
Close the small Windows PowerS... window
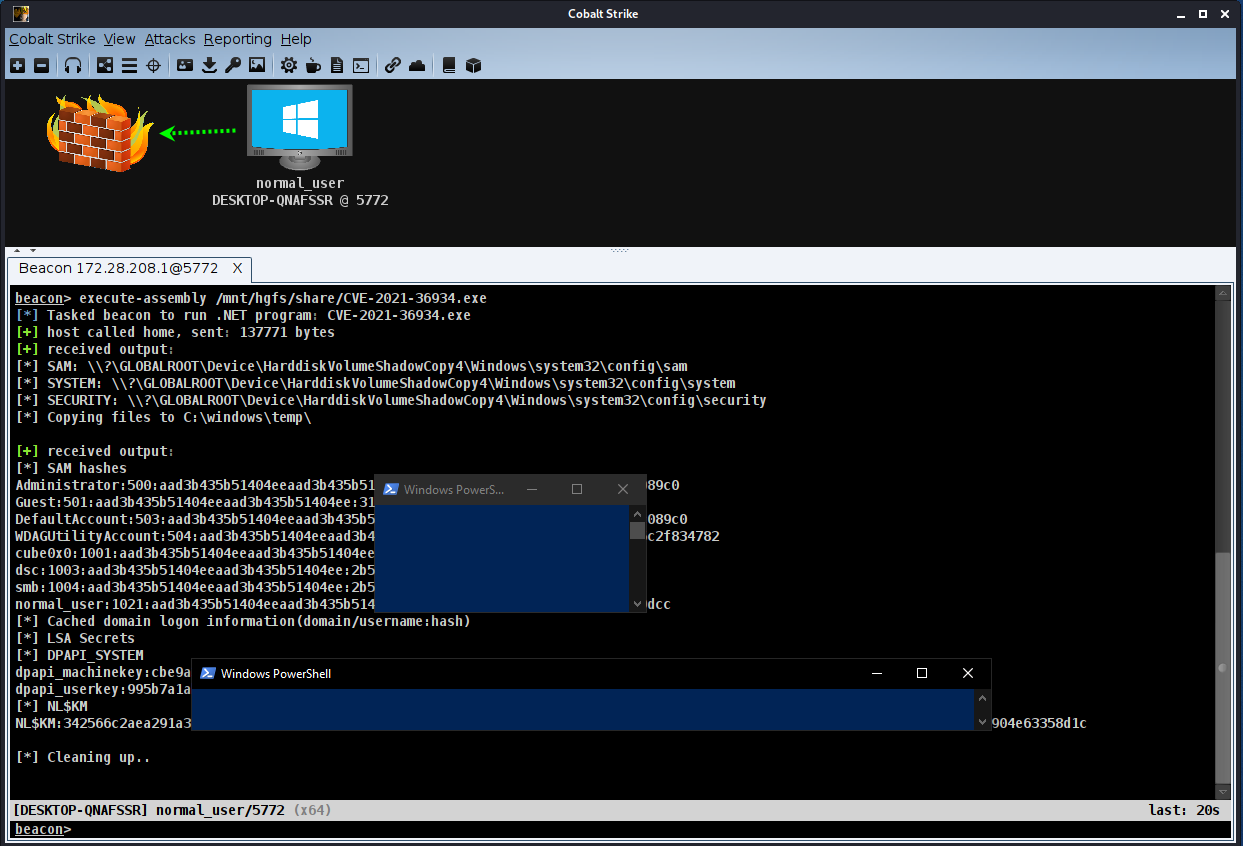point(623,489)
